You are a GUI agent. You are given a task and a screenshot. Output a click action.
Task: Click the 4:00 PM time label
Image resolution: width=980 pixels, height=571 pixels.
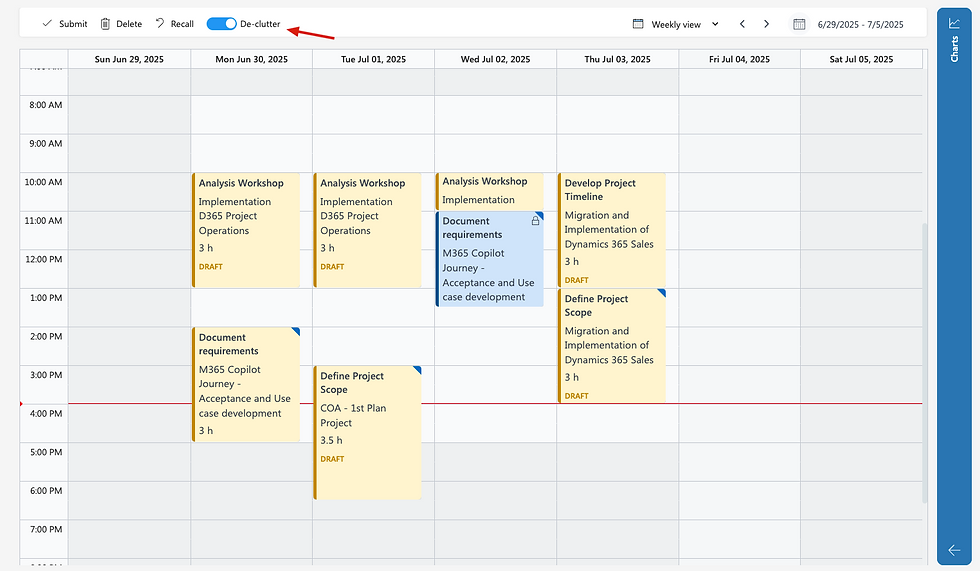(46, 414)
